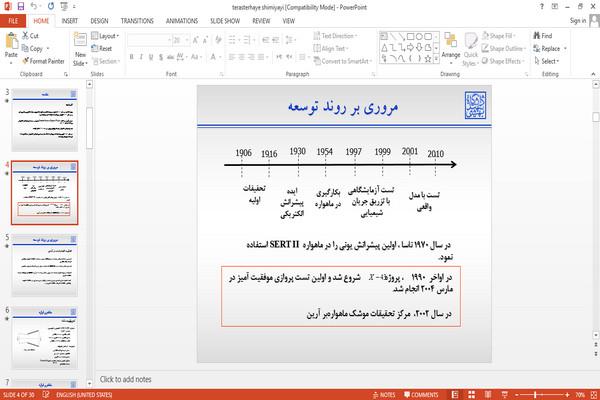The width and height of the screenshot is (600, 400).
Task: Toggle Strikethrough formatting
Action: [x=170, y=57]
